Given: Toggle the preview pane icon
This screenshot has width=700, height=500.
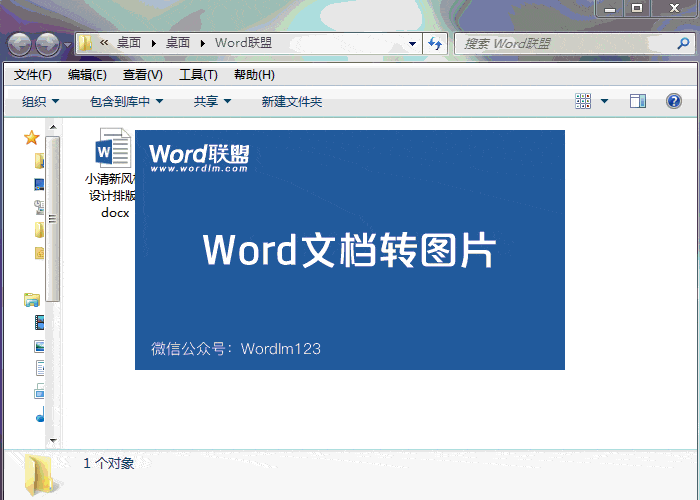Looking at the screenshot, I should tap(638, 101).
